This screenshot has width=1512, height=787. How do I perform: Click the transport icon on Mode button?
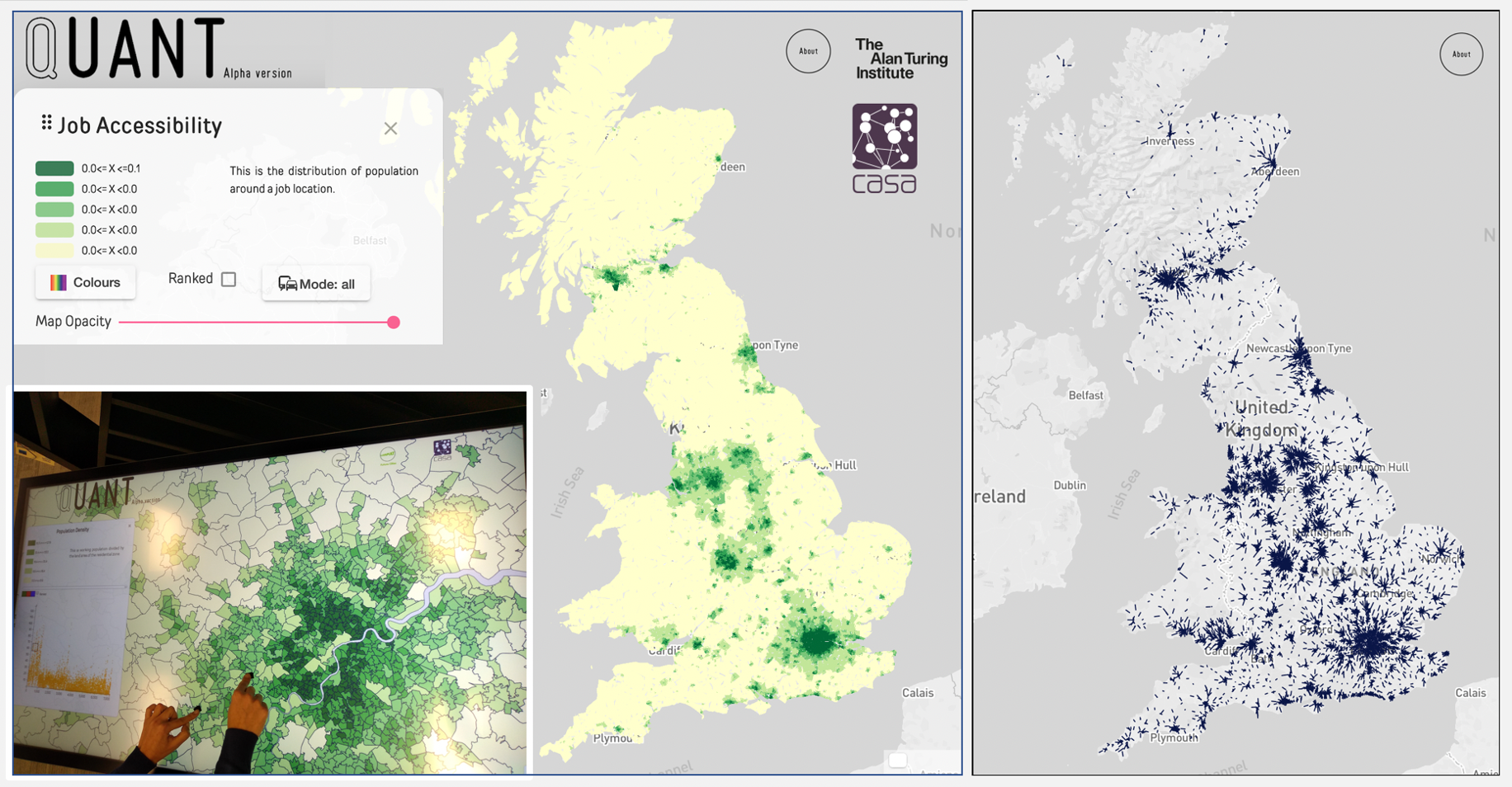point(287,284)
